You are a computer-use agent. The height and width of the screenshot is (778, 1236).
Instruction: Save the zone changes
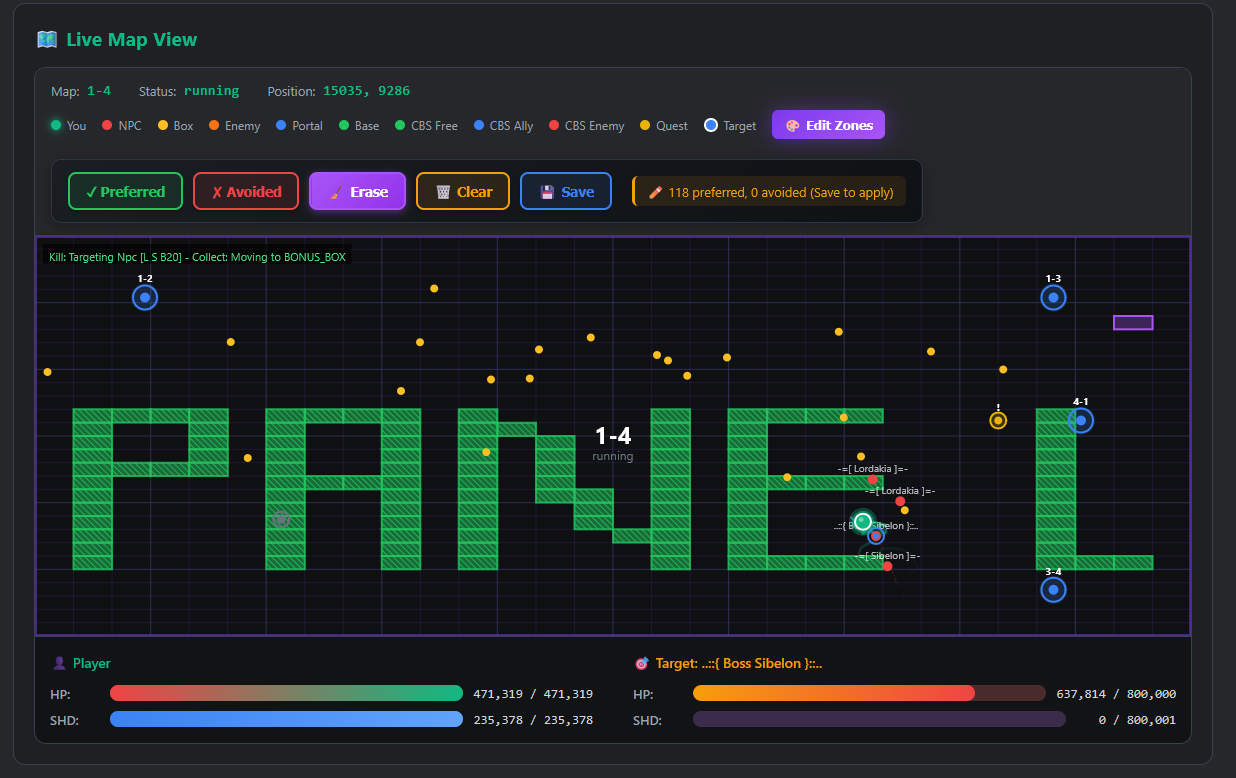[x=566, y=192]
